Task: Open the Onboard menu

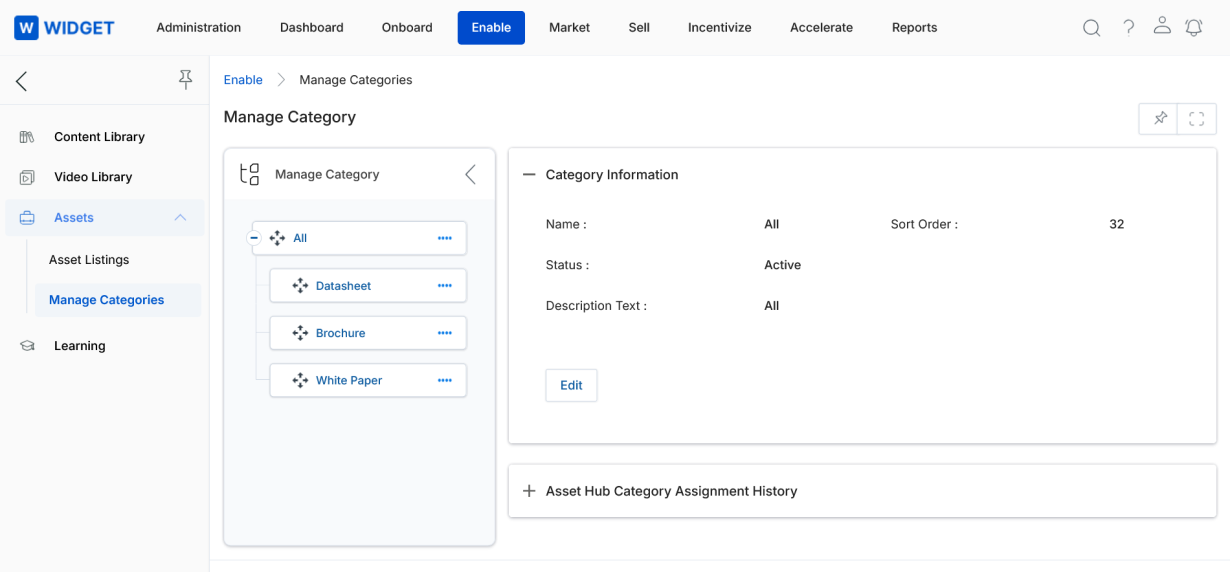Action: tap(407, 28)
